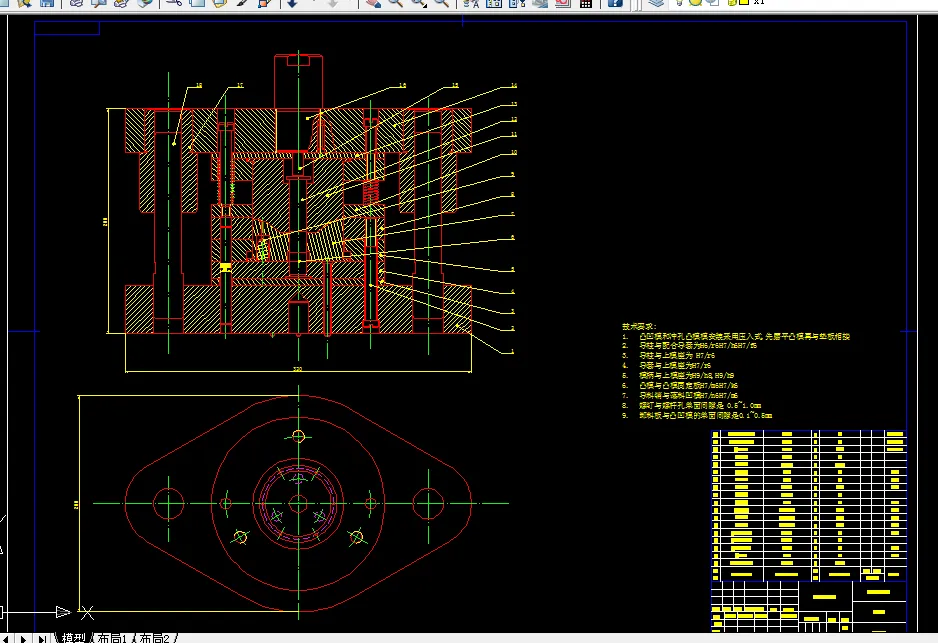Click the yellow layer color swatch

point(744,2)
